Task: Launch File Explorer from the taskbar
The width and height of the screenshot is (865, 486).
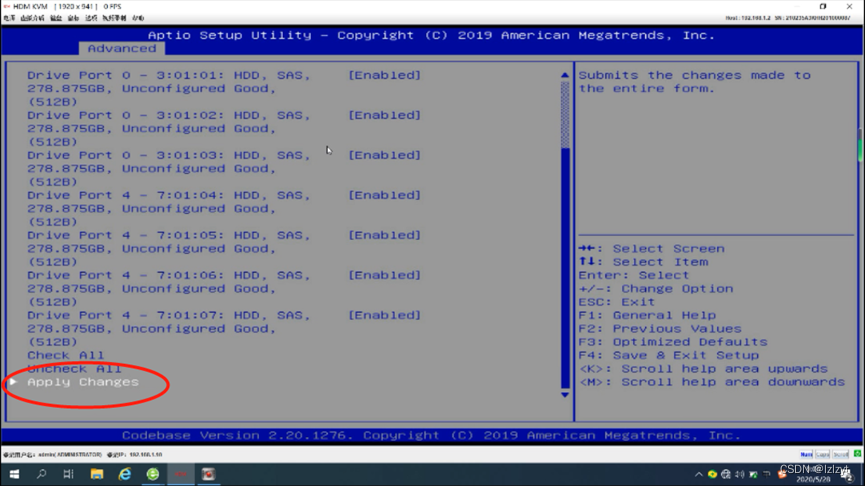Action: click(x=97, y=474)
